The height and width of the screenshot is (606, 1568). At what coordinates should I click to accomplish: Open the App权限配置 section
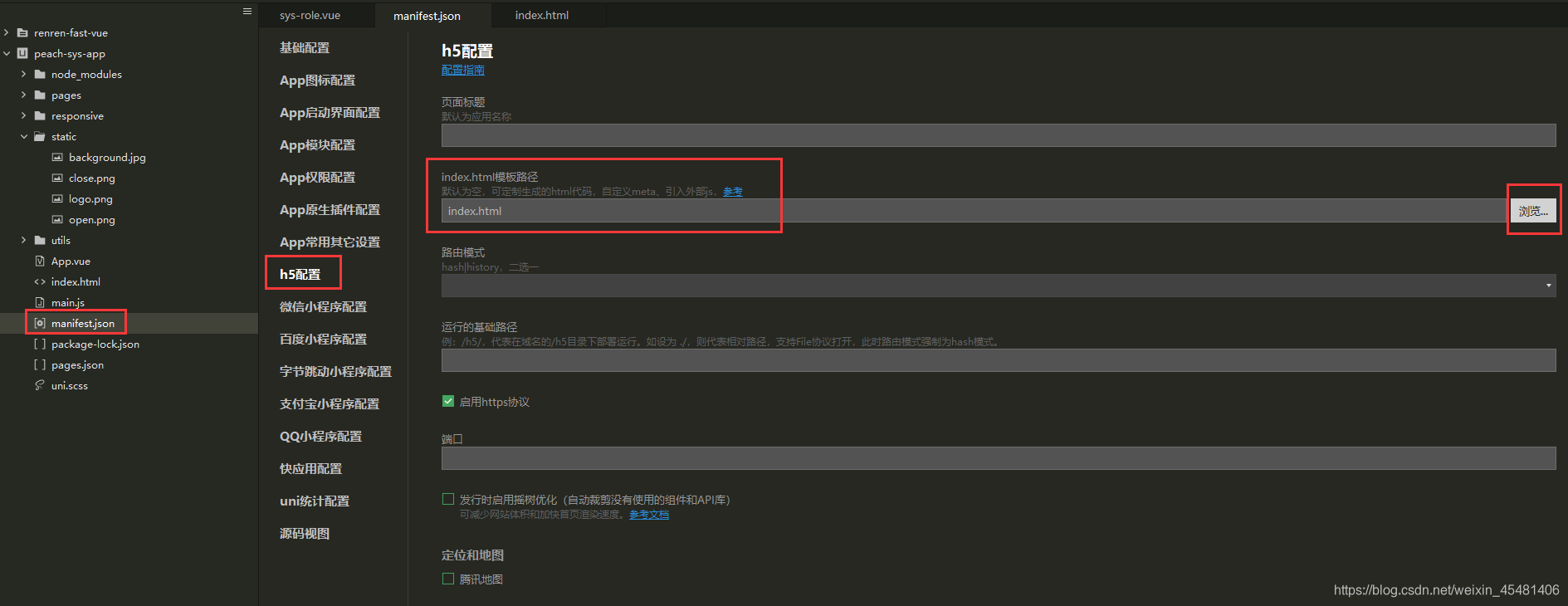coord(317,178)
